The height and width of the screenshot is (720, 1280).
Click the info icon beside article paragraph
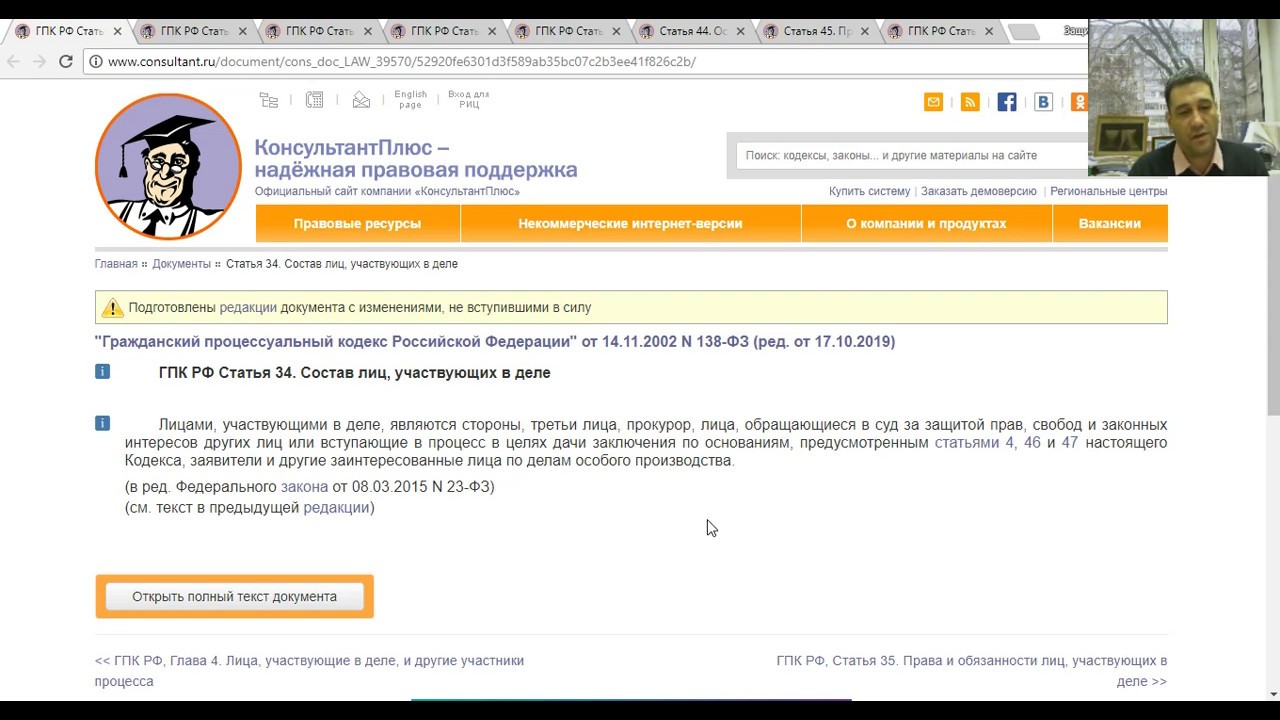pyautogui.click(x=102, y=423)
